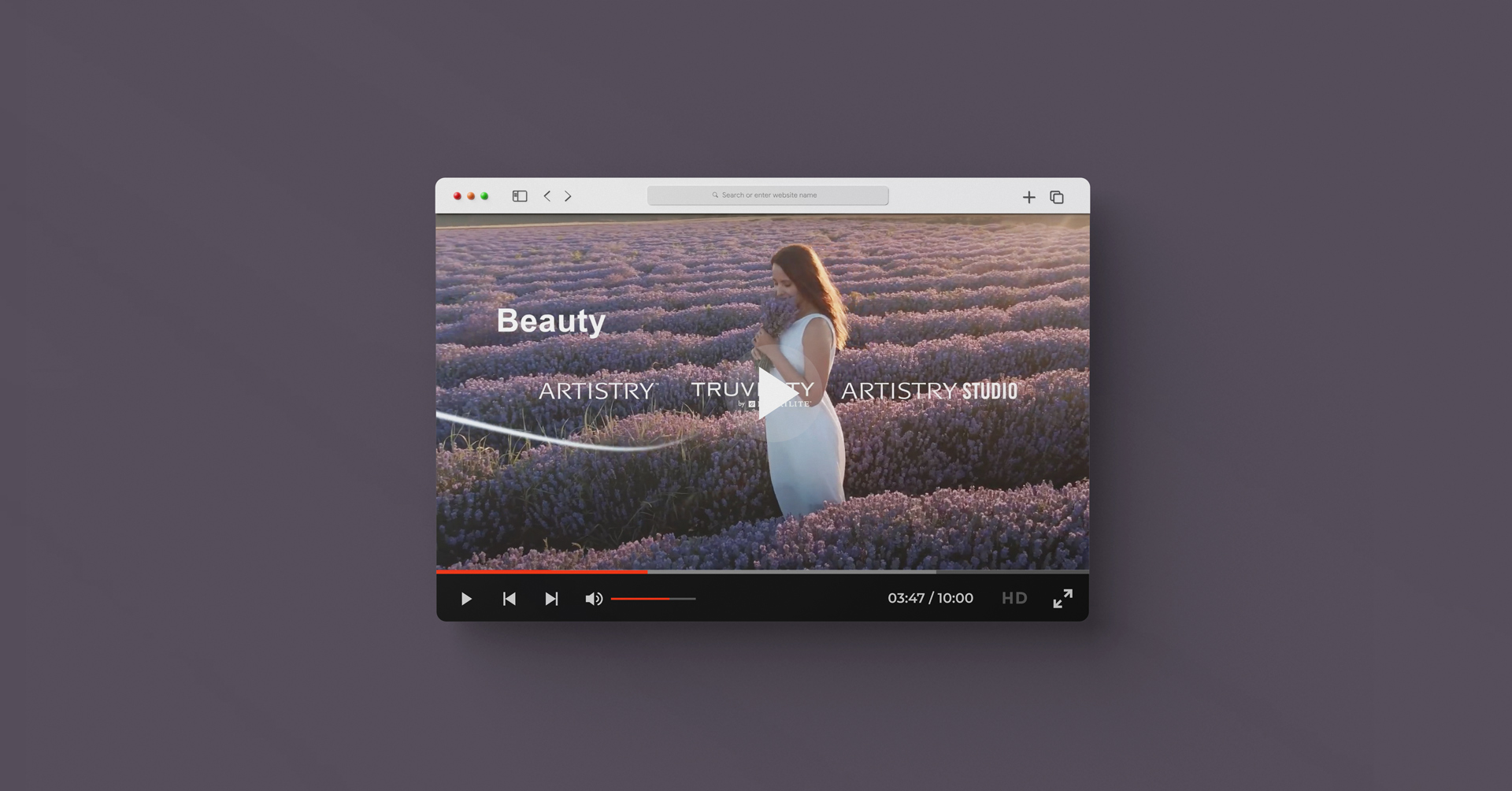The height and width of the screenshot is (791, 1512).
Task: Mute the volume speaker icon
Action: pos(594,599)
